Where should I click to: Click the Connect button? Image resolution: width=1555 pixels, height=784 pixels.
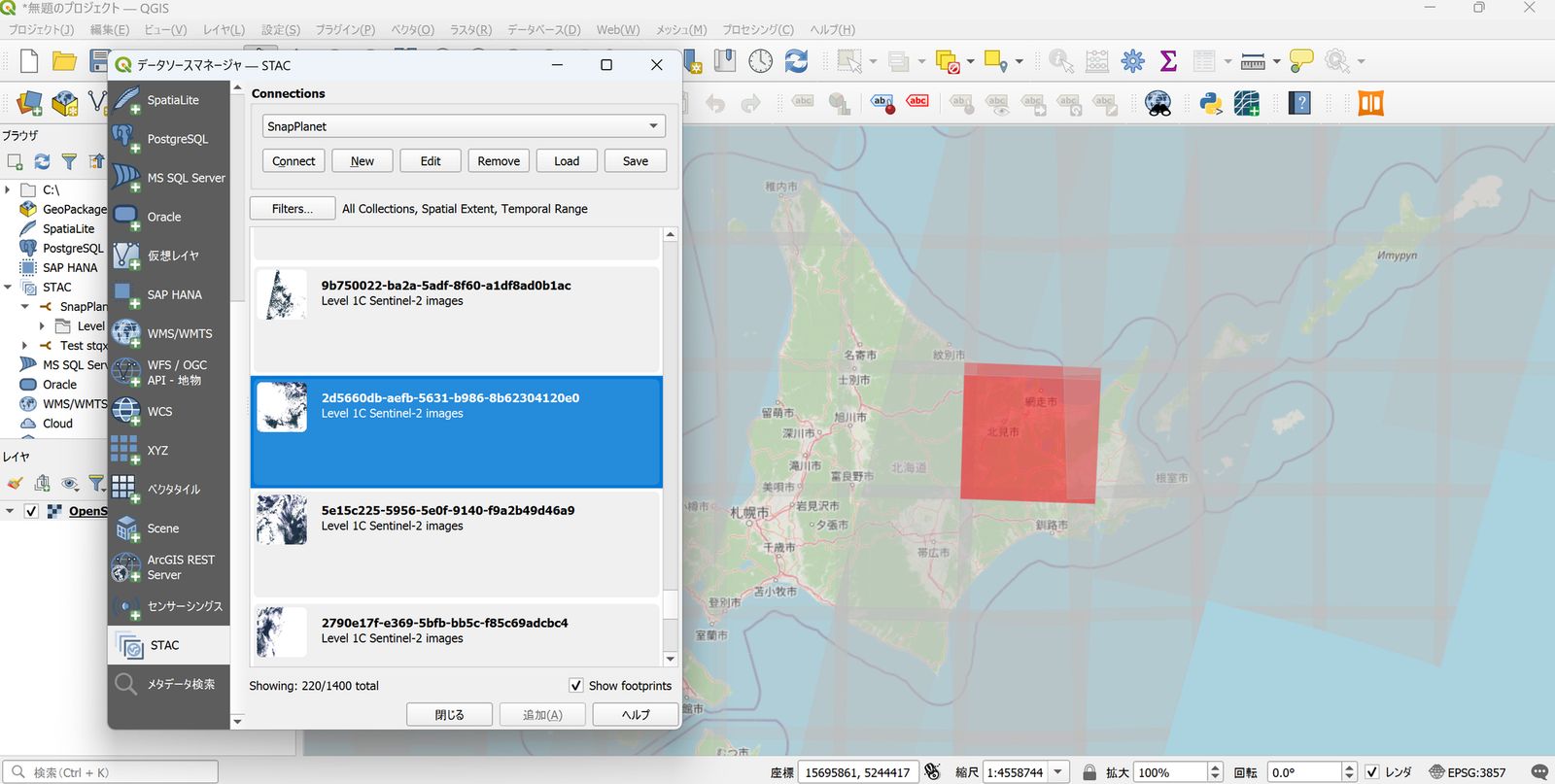coord(294,161)
